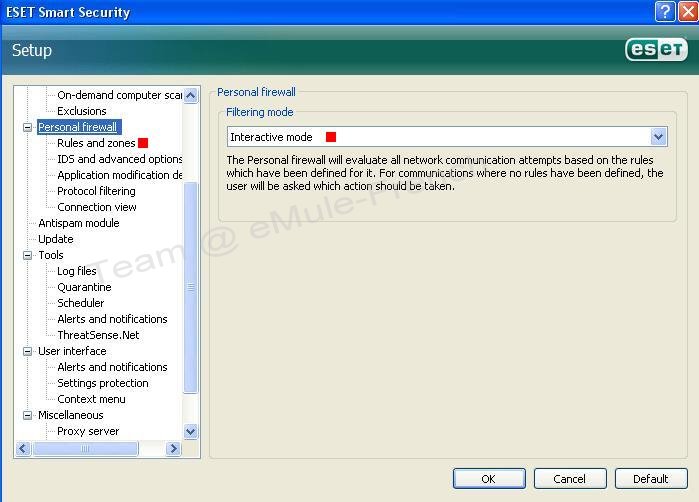This screenshot has width=699, height=502.
Task: Select Miscellaneous tree item
Action: point(71,415)
